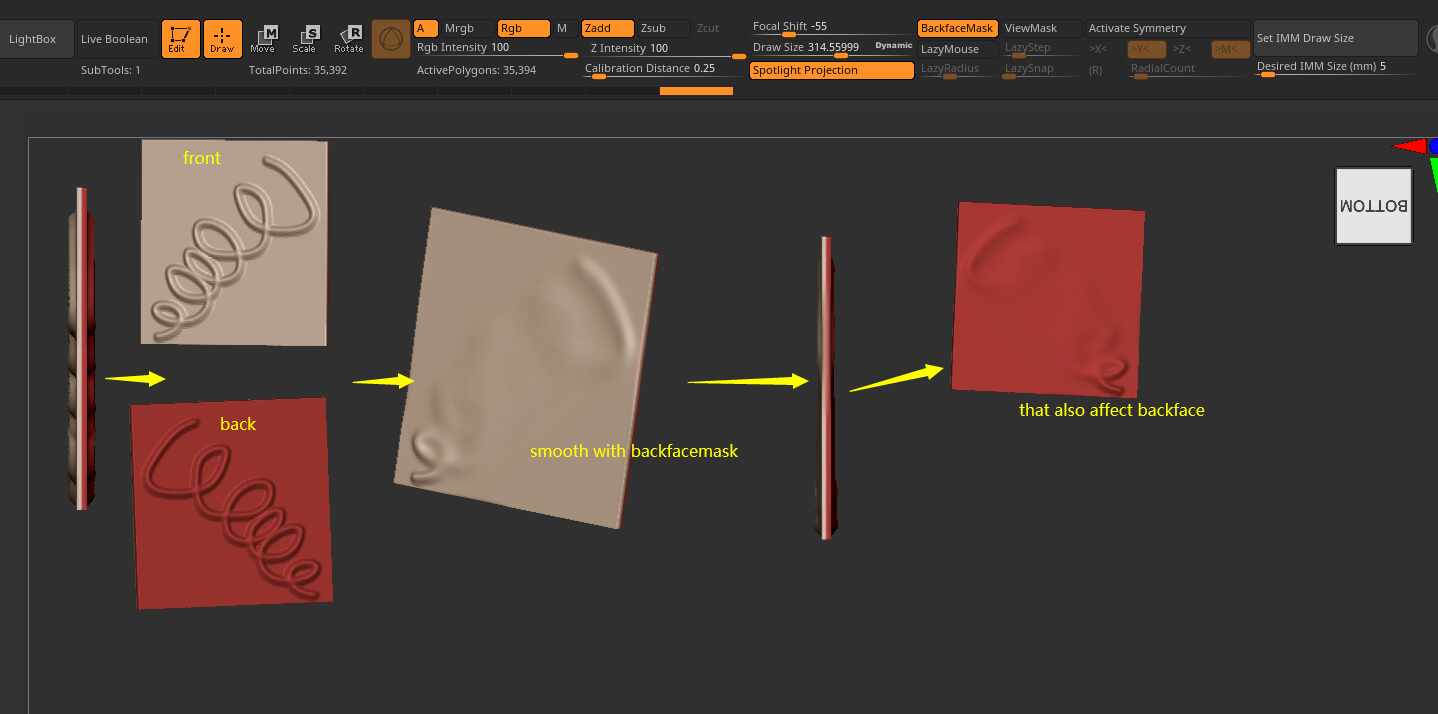1438x714 pixels.
Task: Click Set IMM Draw Size
Action: 1335,38
